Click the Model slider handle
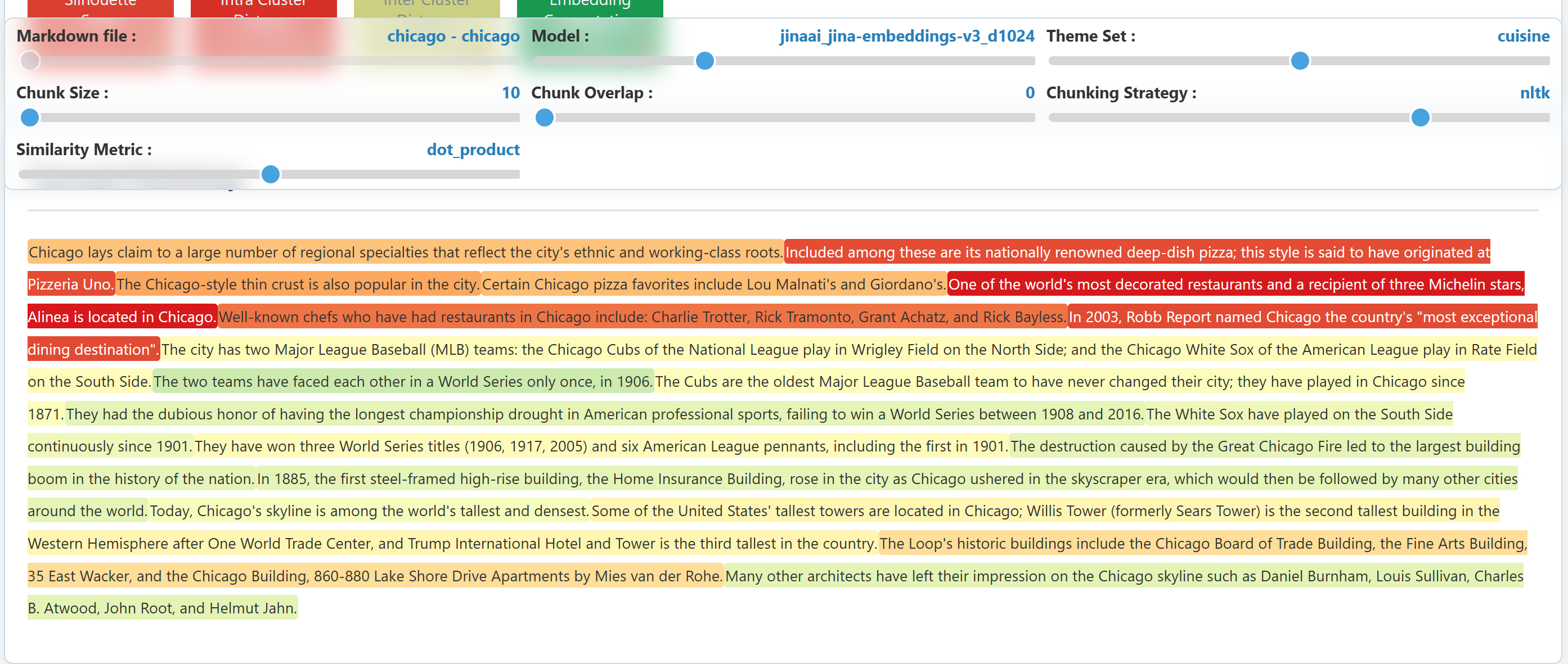 coord(704,61)
